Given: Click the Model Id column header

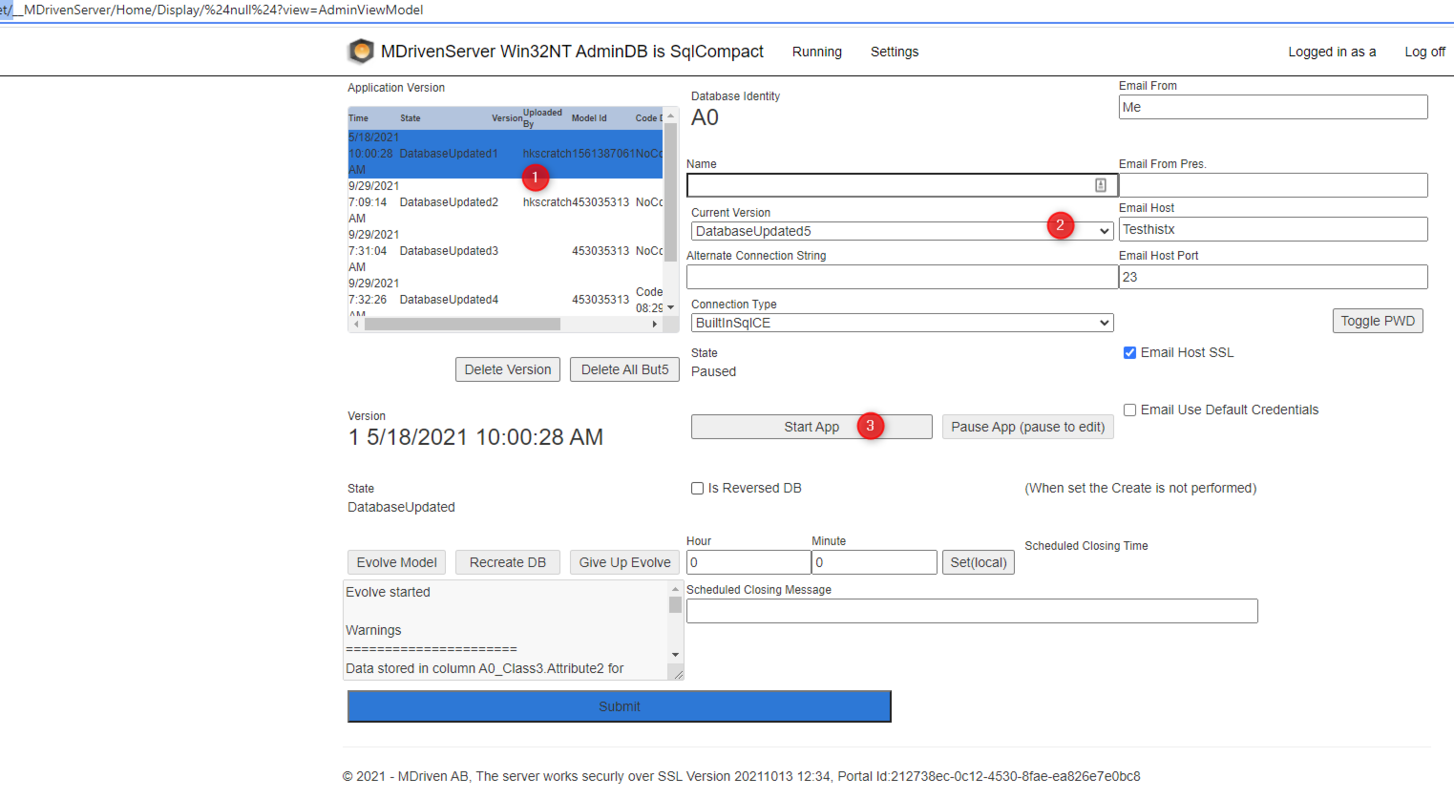Looking at the screenshot, I should coord(589,118).
